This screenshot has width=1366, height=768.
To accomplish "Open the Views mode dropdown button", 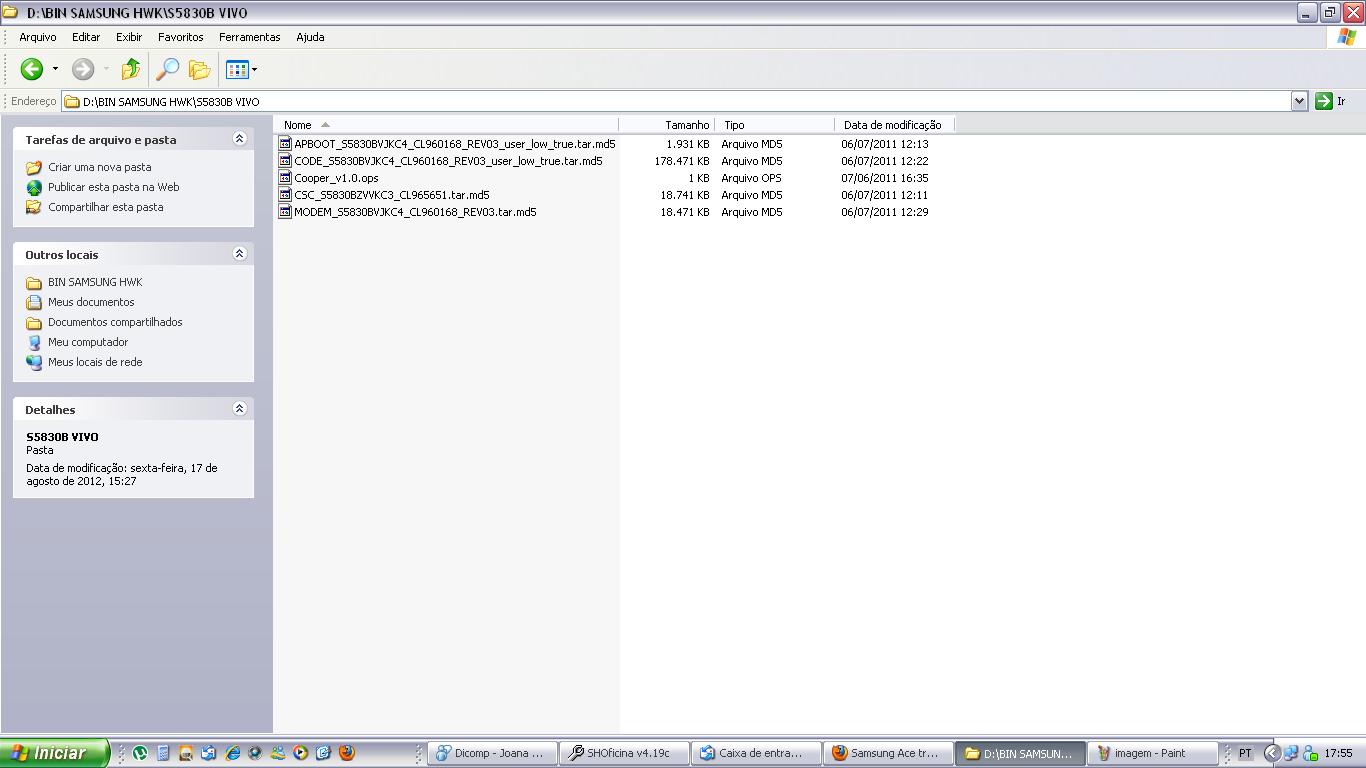I will (x=241, y=69).
